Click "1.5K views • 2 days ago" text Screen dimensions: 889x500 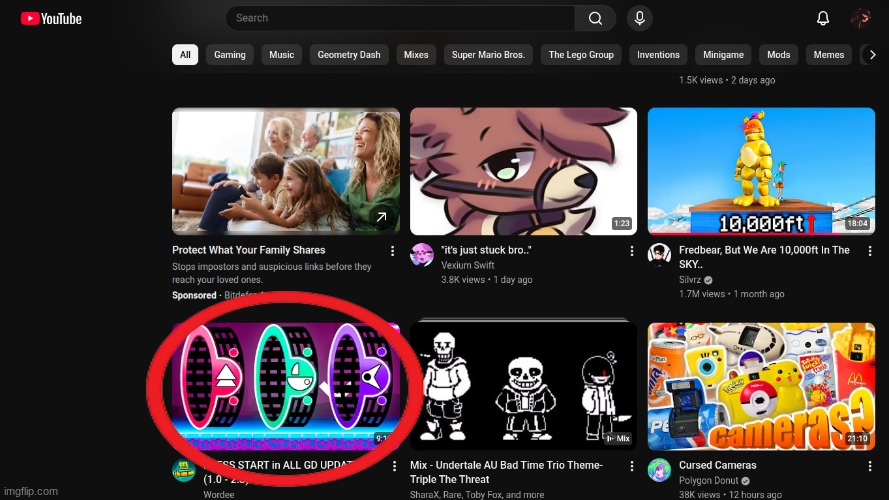(727, 80)
